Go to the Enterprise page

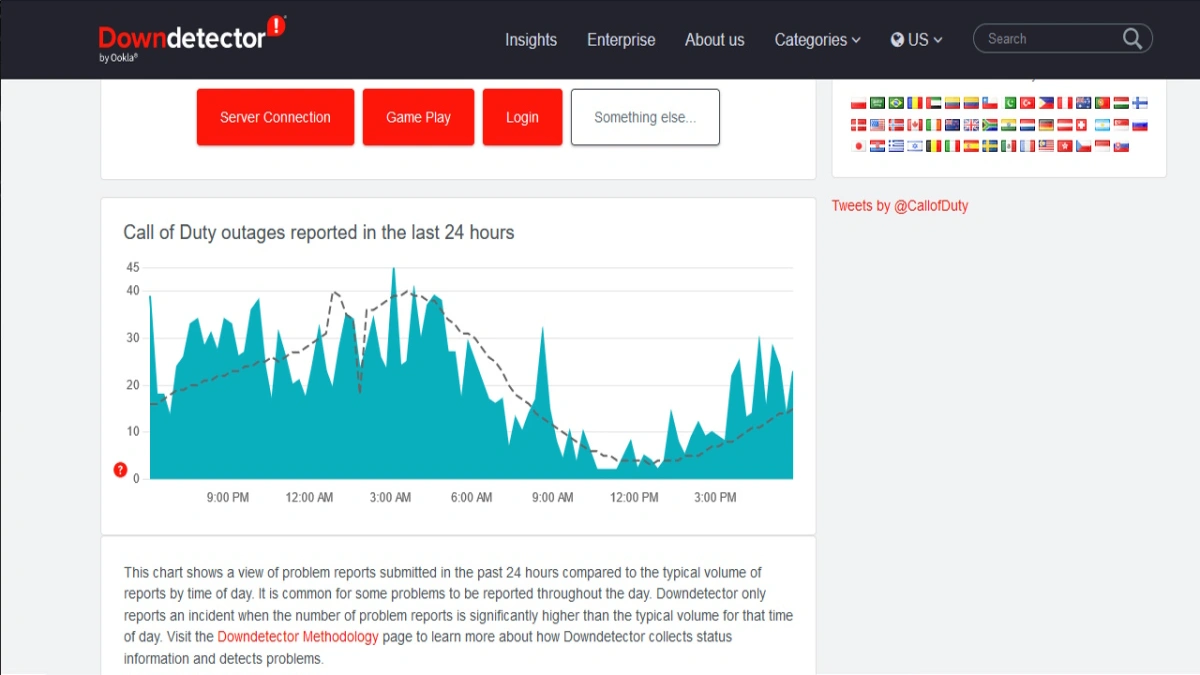pyautogui.click(x=621, y=40)
